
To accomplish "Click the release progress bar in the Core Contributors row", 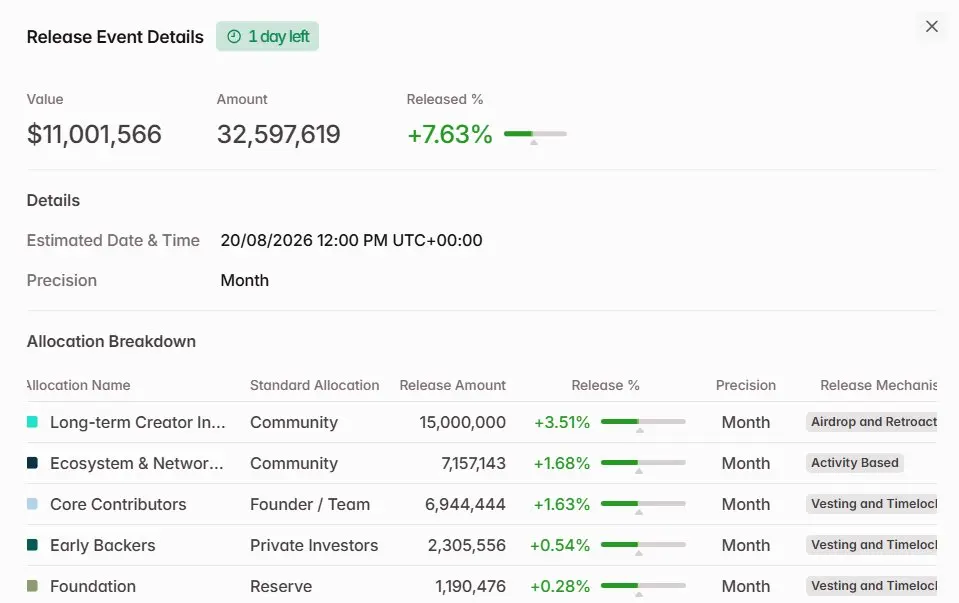I will tap(643, 504).
